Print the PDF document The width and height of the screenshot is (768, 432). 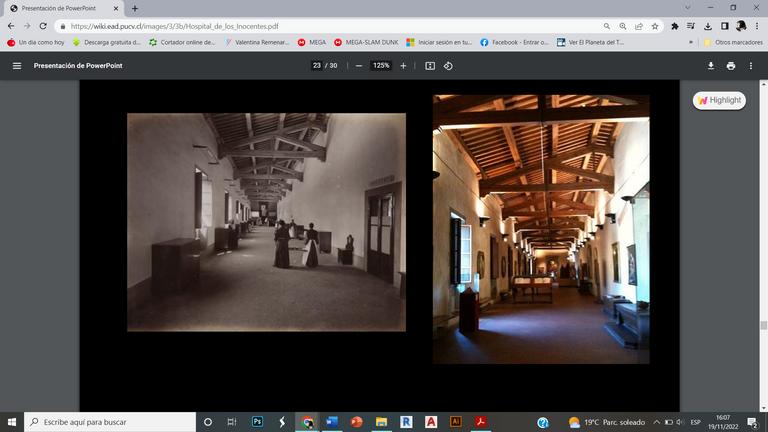[731, 66]
